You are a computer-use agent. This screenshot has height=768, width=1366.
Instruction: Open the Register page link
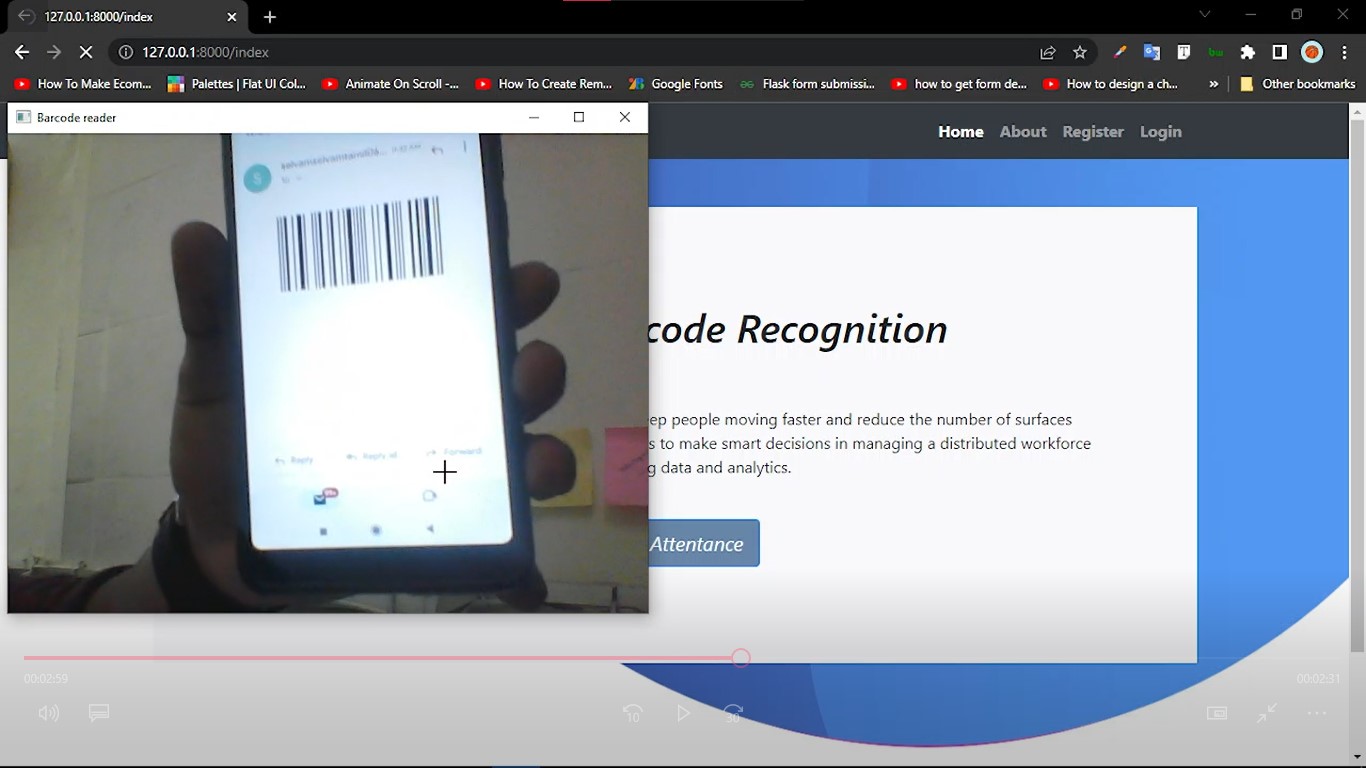coord(1093,131)
